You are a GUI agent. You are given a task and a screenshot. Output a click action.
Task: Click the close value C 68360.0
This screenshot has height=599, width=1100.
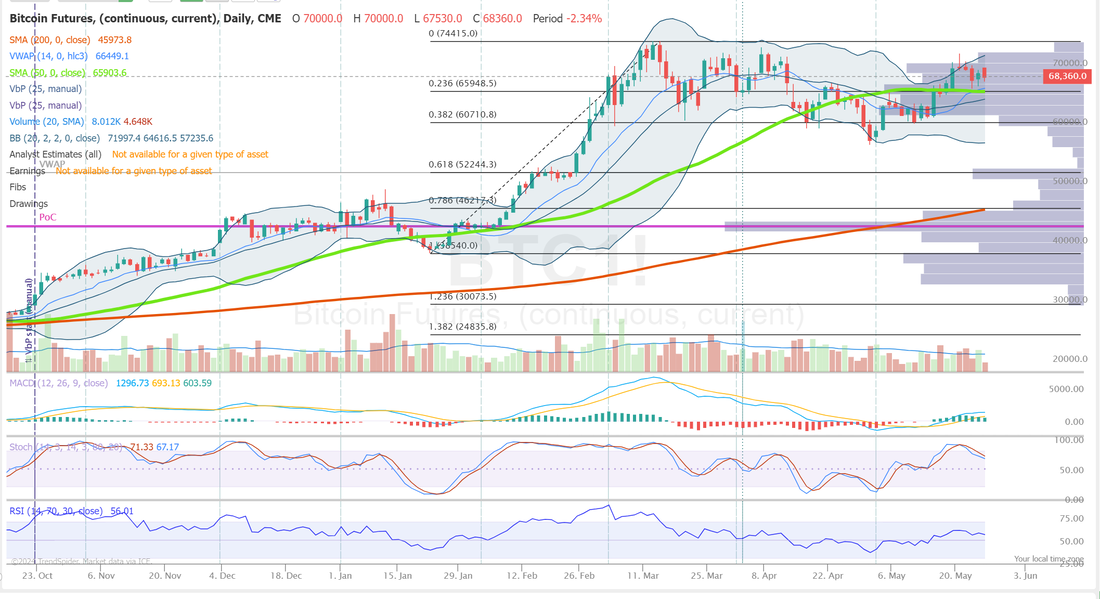[x=497, y=18]
